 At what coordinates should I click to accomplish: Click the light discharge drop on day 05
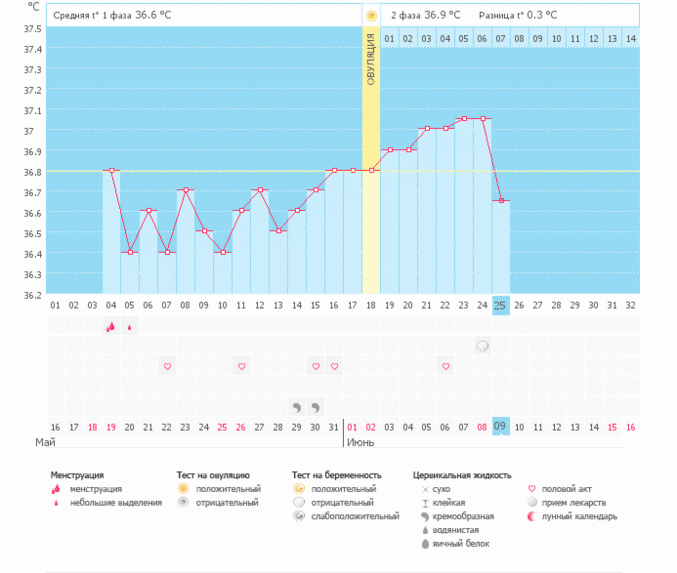coord(129,326)
